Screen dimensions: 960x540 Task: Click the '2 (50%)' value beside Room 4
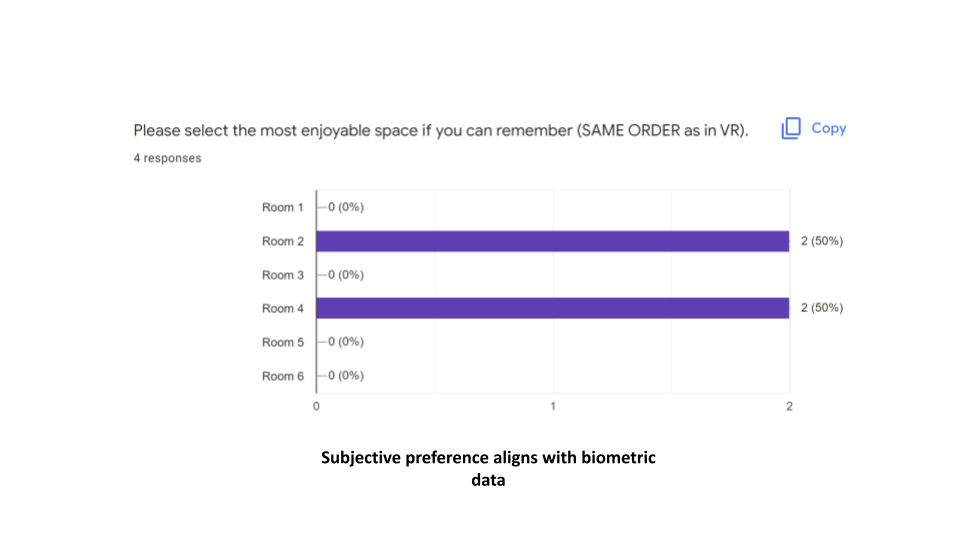tap(822, 308)
